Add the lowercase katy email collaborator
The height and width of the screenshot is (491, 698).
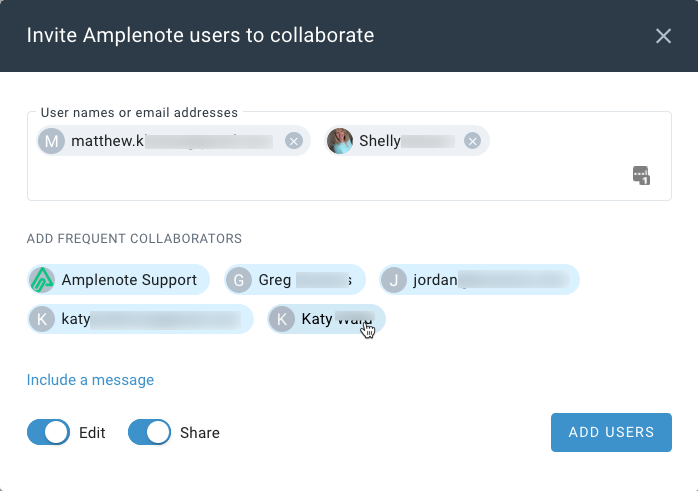click(140, 319)
